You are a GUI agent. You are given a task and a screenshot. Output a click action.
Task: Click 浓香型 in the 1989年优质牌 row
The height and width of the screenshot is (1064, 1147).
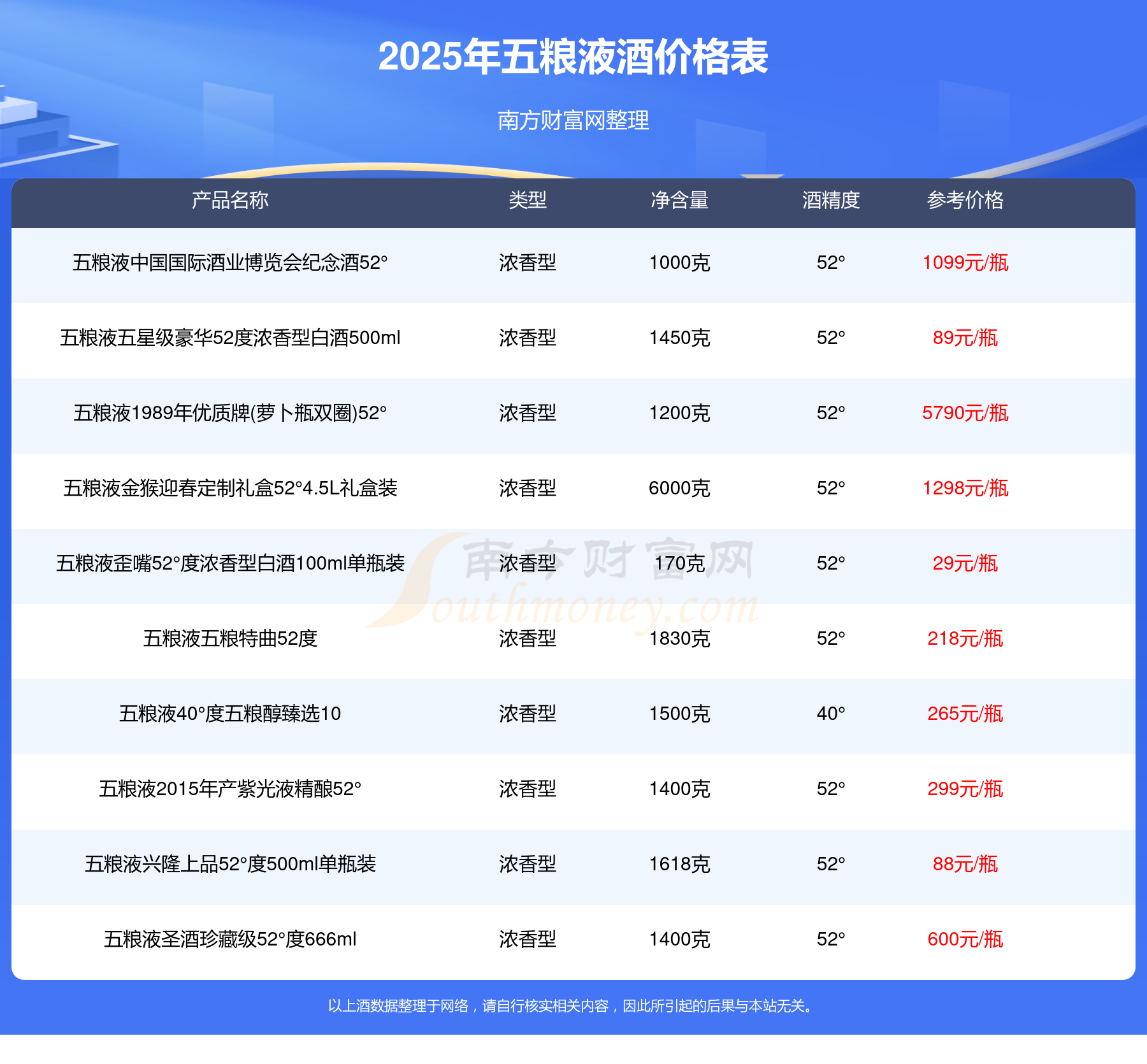pyautogui.click(x=528, y=413)
